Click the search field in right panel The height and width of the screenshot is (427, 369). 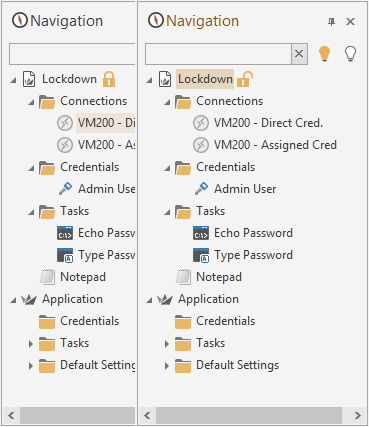coord(218,54)
